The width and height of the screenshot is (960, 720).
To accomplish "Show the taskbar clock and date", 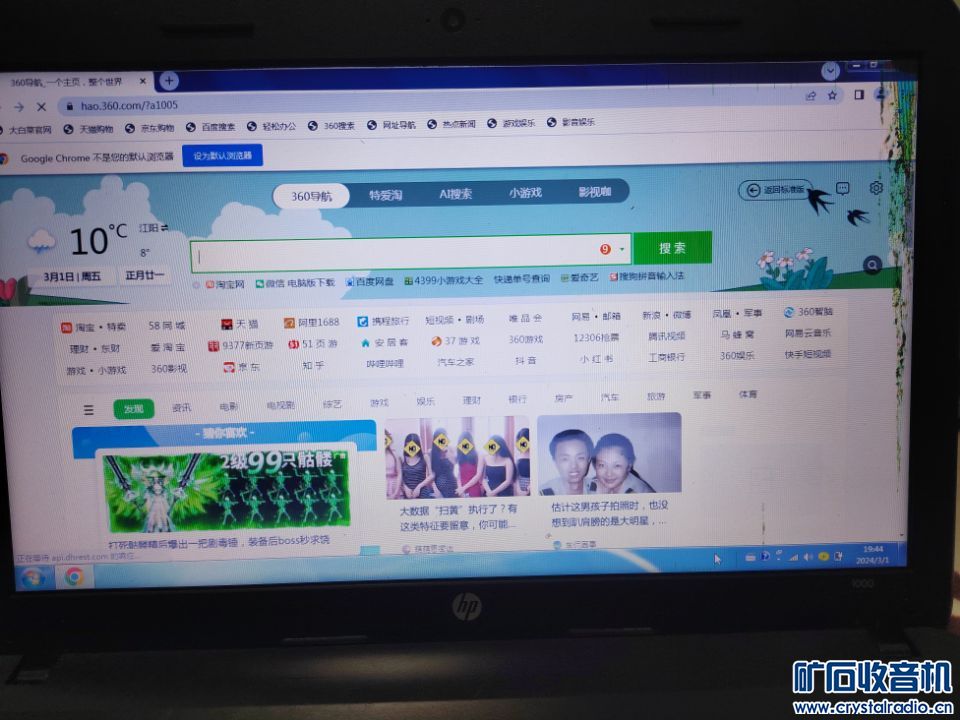I will 873,555.
